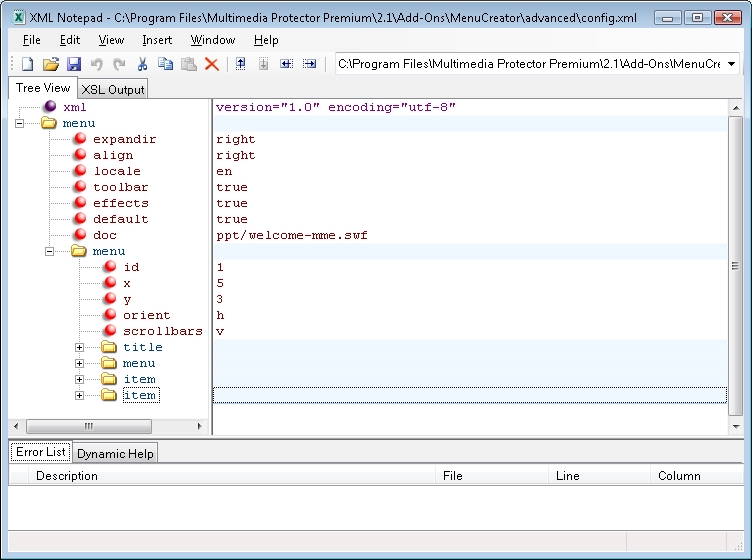Click the Open file folder icon
752x560 pixels.
tap(50, 64)
